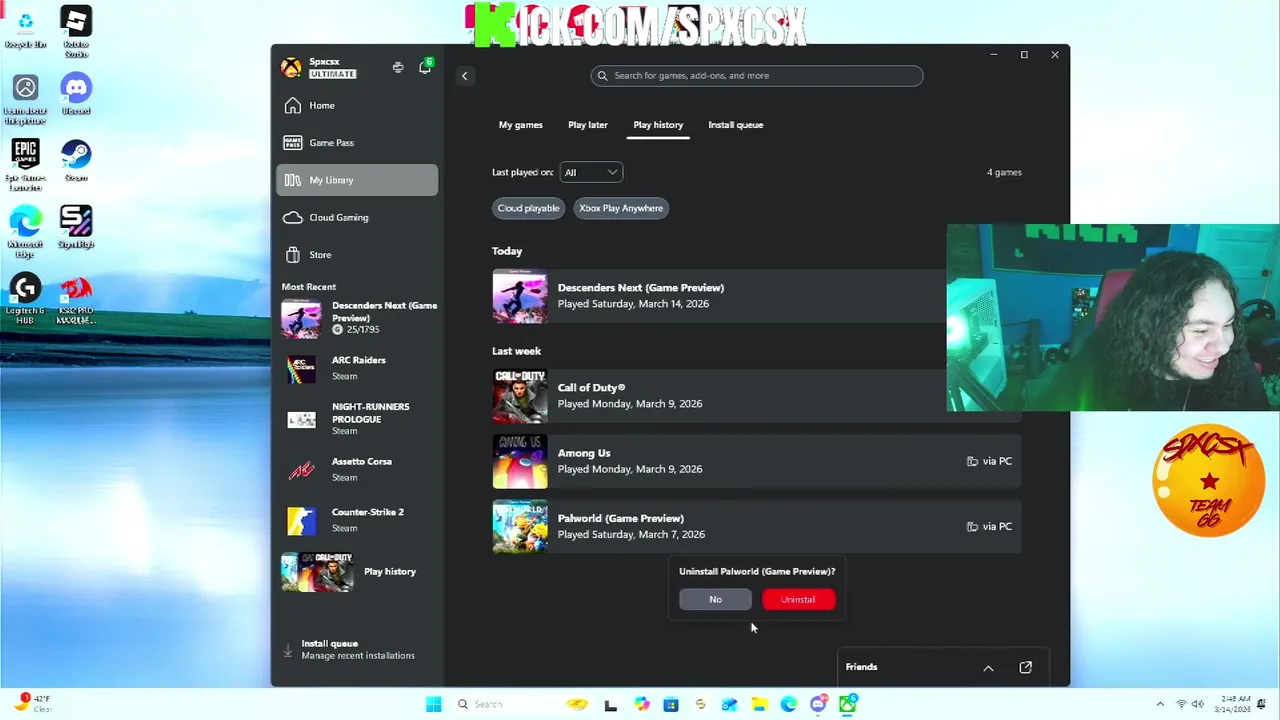Switch to the My games tab
The width and height of the screenshot is (1280, 720).
(520, 125)
